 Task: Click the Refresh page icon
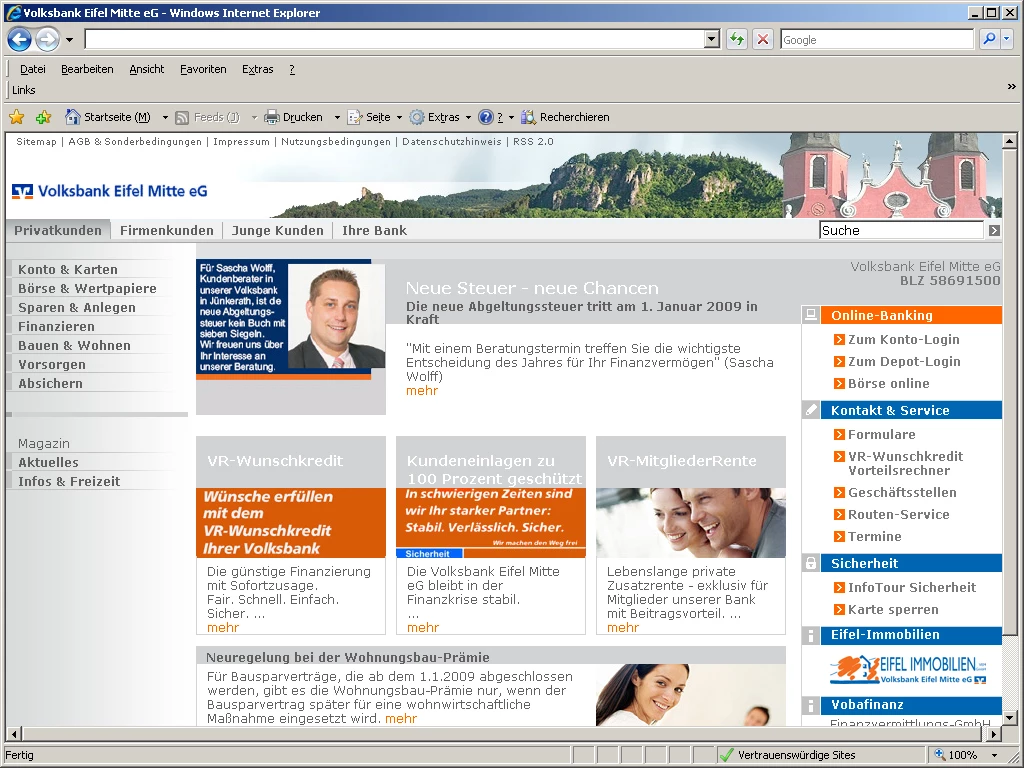point(737,39)
